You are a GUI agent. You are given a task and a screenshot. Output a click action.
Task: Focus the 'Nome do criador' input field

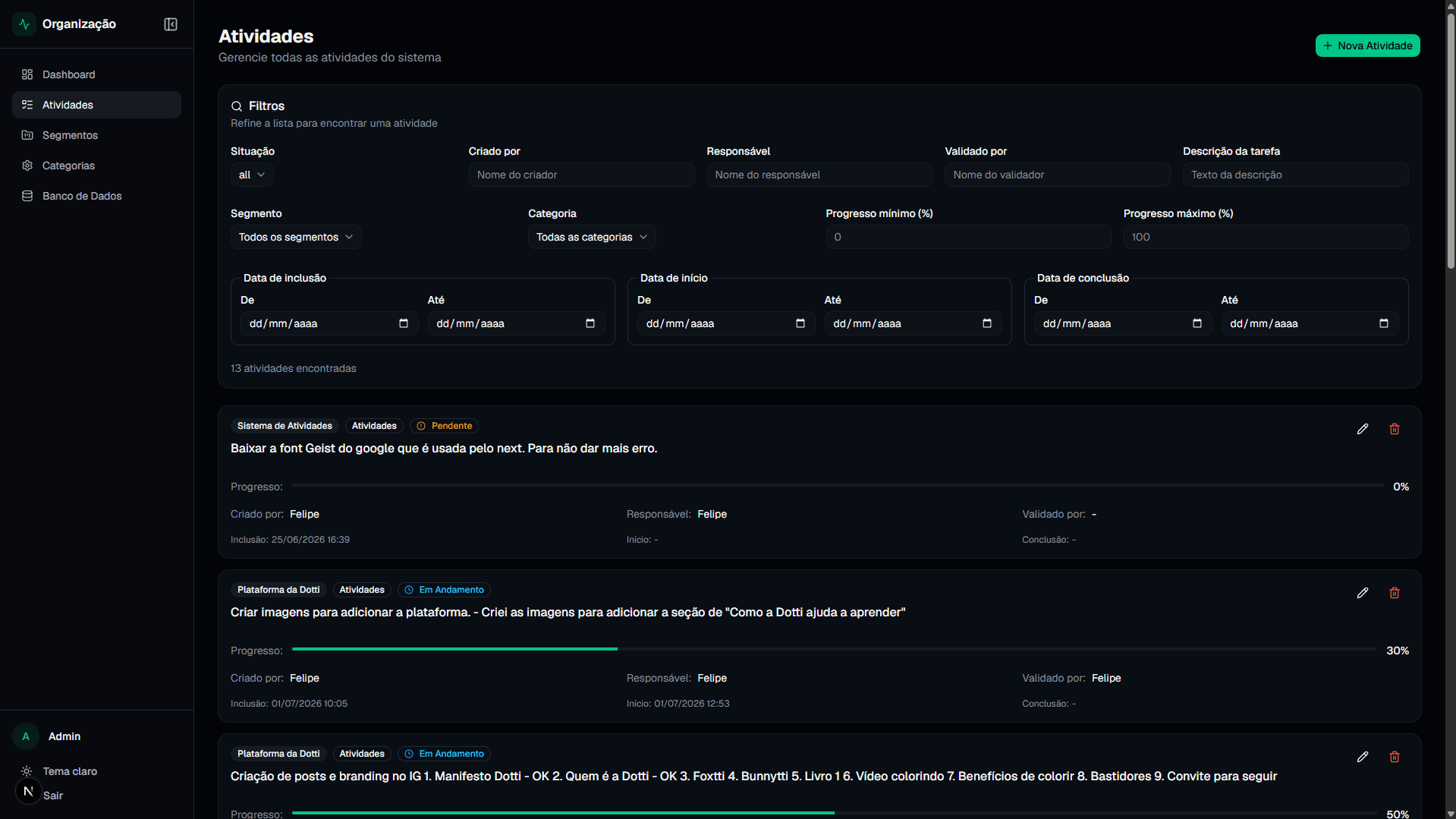[x=581, y=175]
